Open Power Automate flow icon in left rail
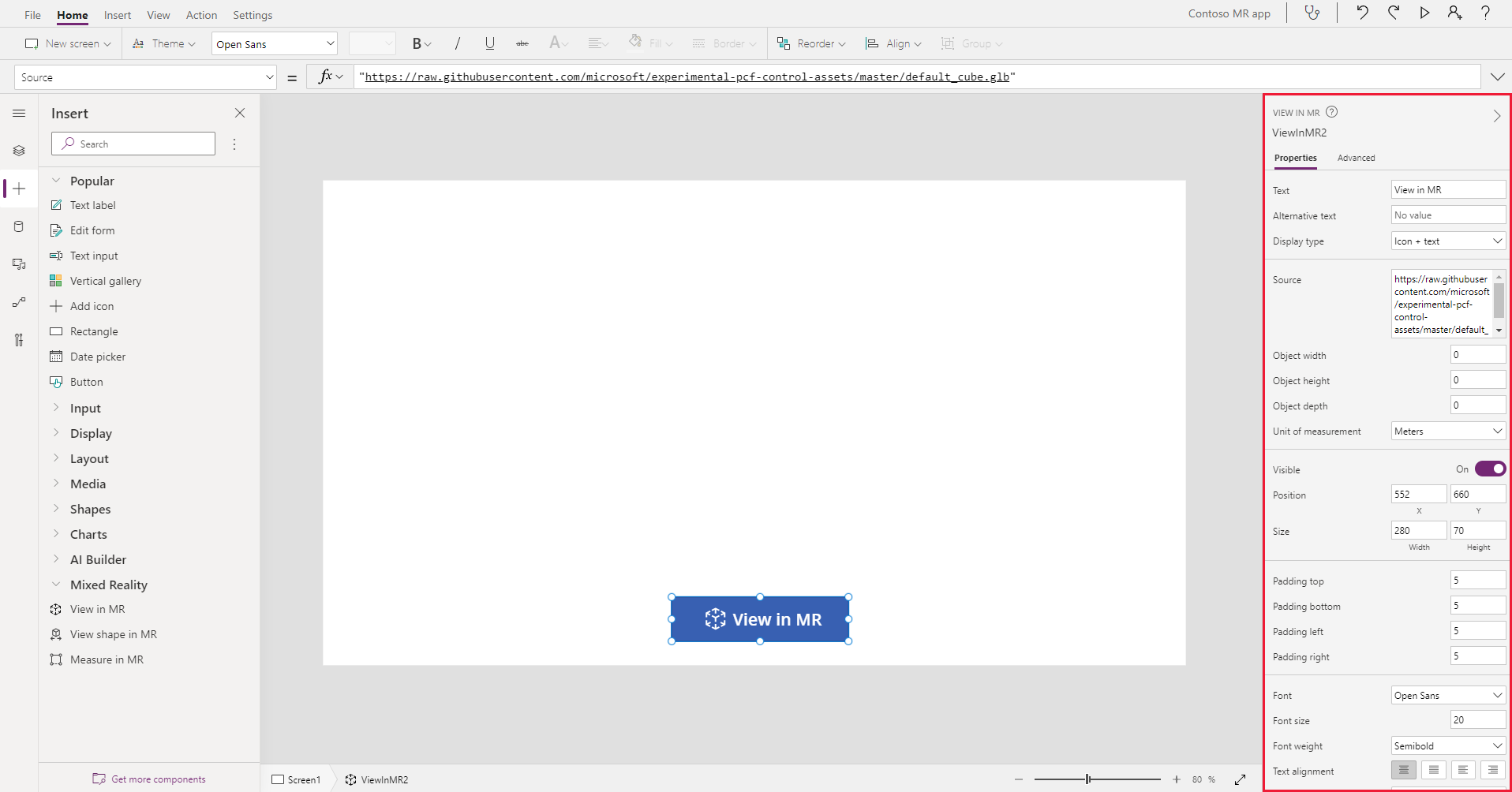The height and width of the screenshot is (792, 1512). pyautogui.click(x=19, y=302)
